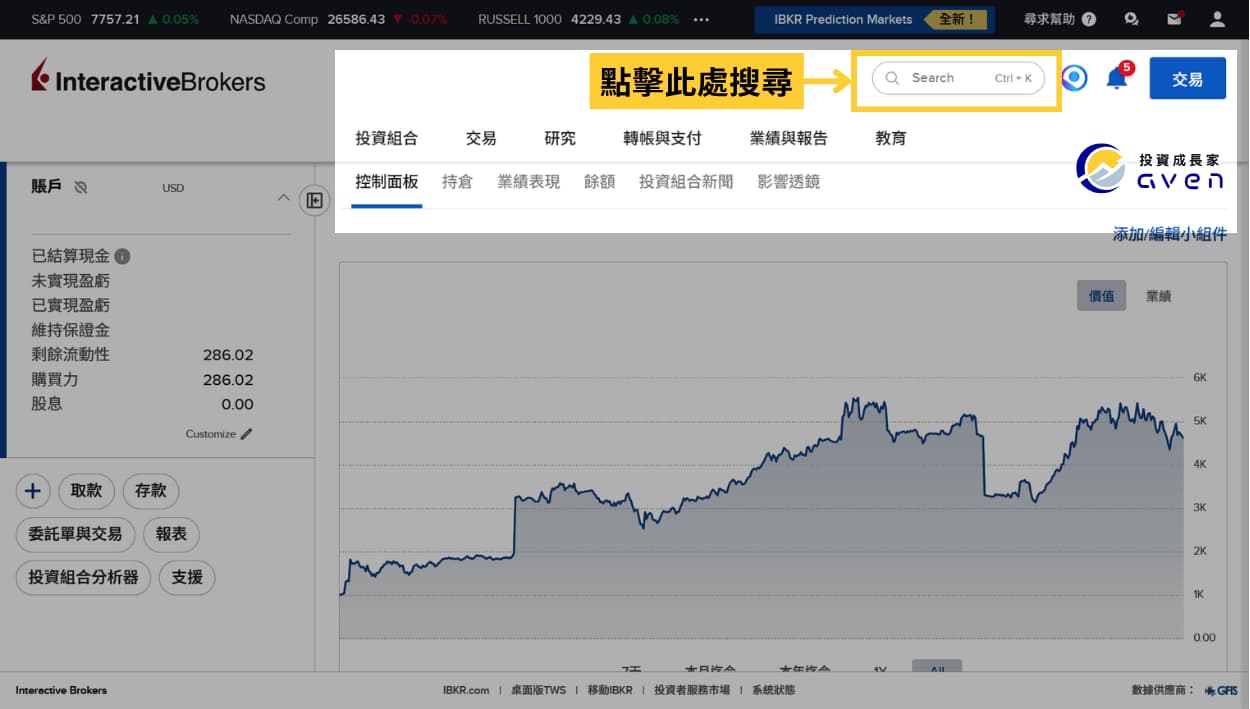Image resolution: width=1250 pixels, height=709 pixels.
Task: Open the 業績與報告 menu
Action: [x=789, y=138]
